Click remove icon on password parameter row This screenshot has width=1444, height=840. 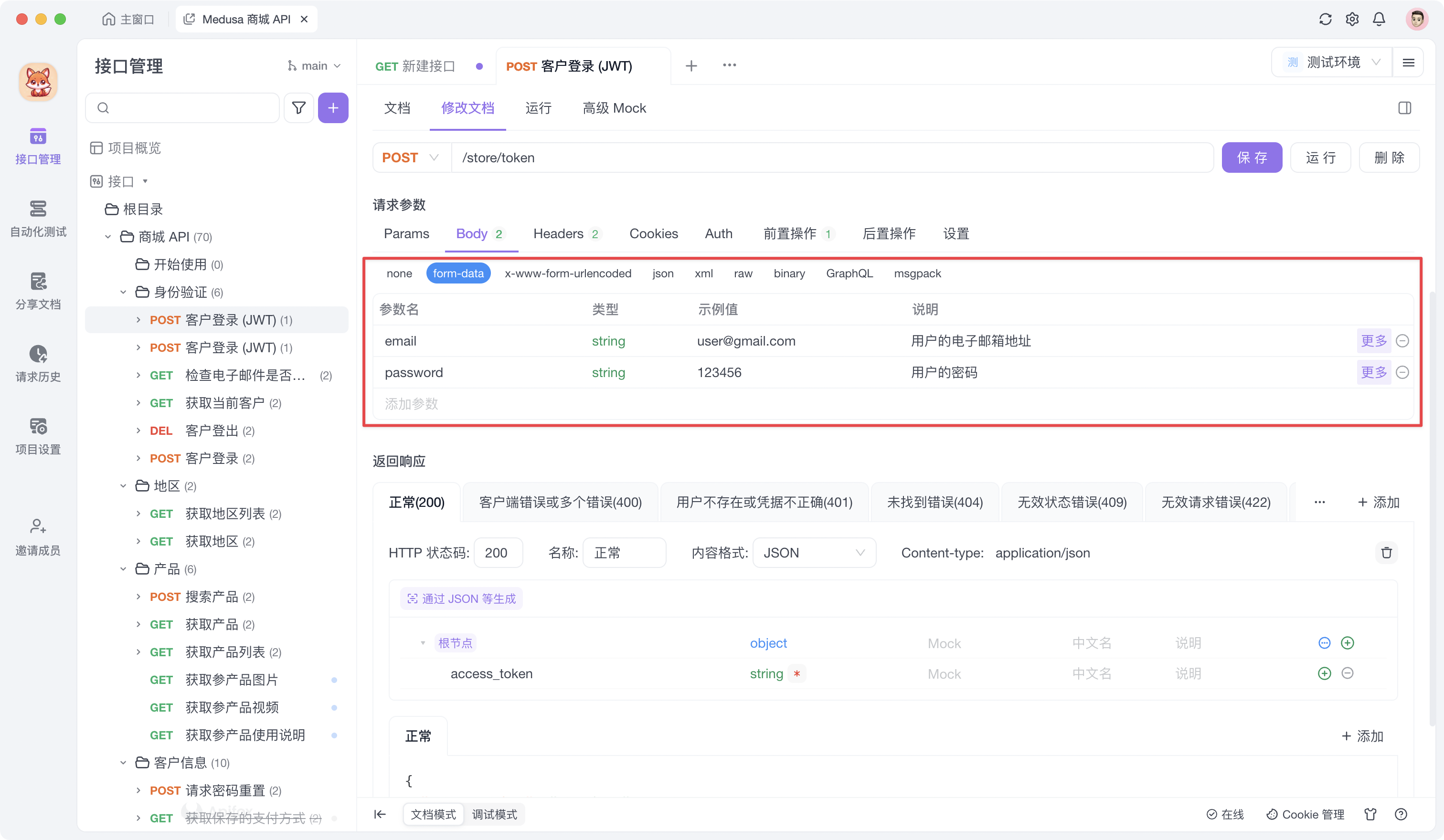pyautogui.click(x=1402, y=373)
